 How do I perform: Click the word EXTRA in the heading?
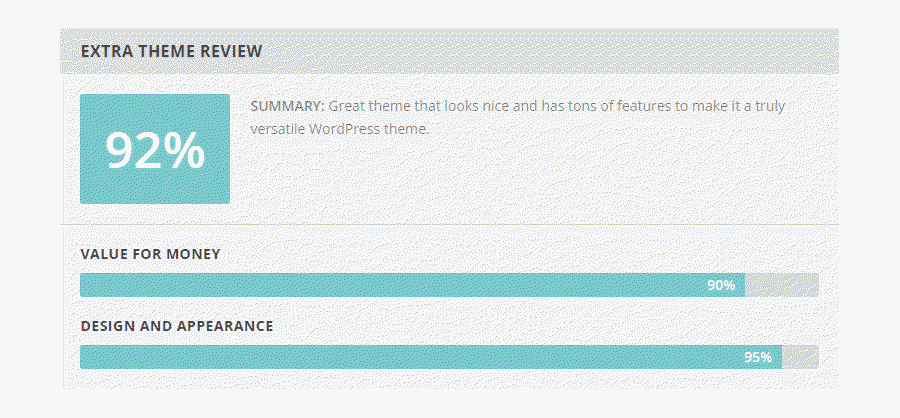(100, 51)
